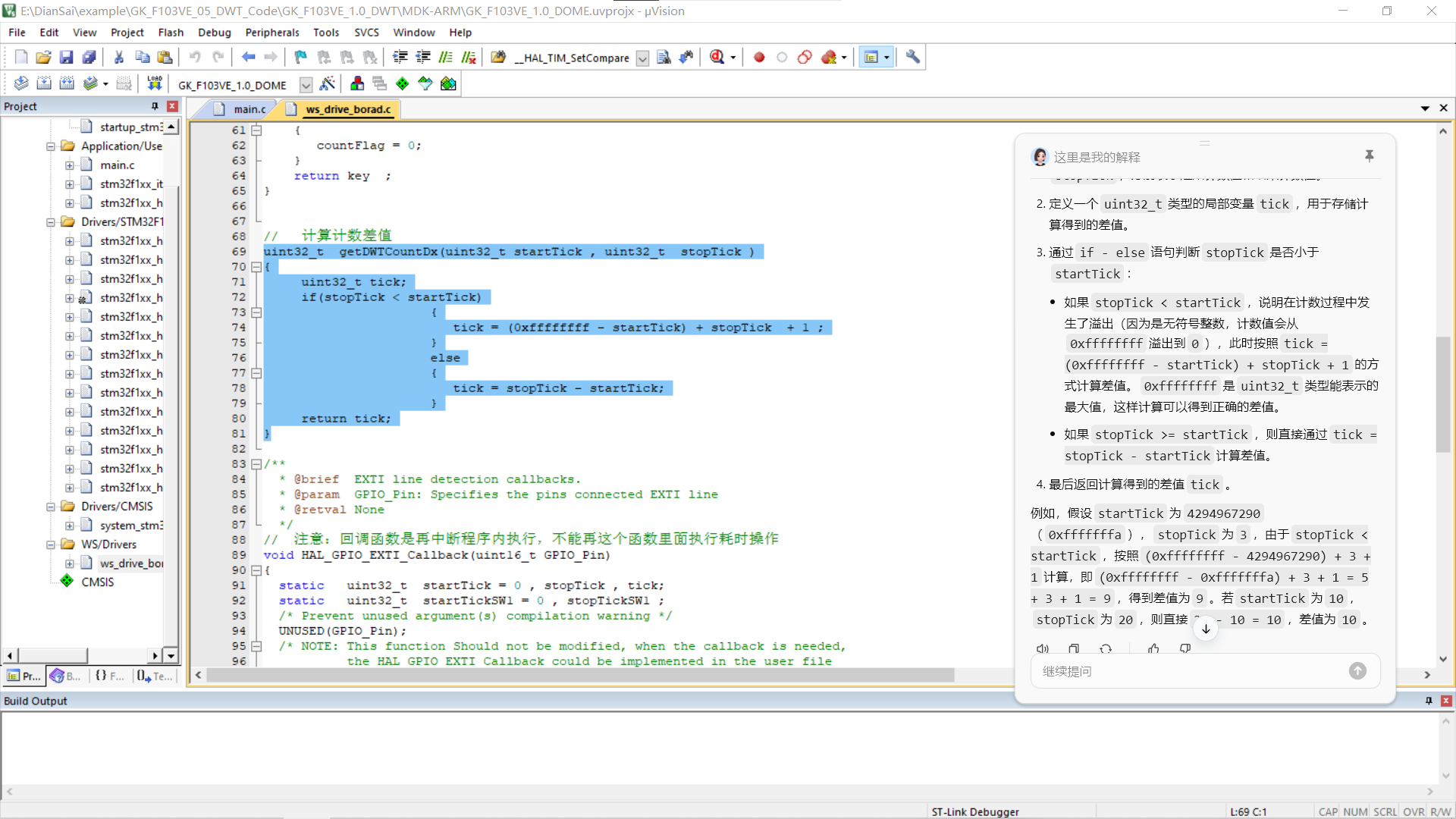This screenshot has height=819, width=1456.
Task: Open the Peripherals menu
Action: point(272,32)
